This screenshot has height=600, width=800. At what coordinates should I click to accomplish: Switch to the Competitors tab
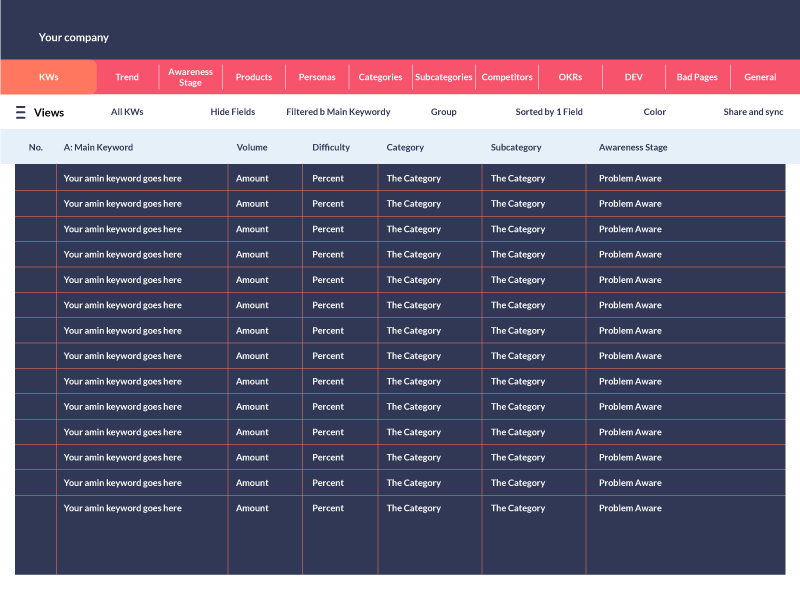point(507,77)
